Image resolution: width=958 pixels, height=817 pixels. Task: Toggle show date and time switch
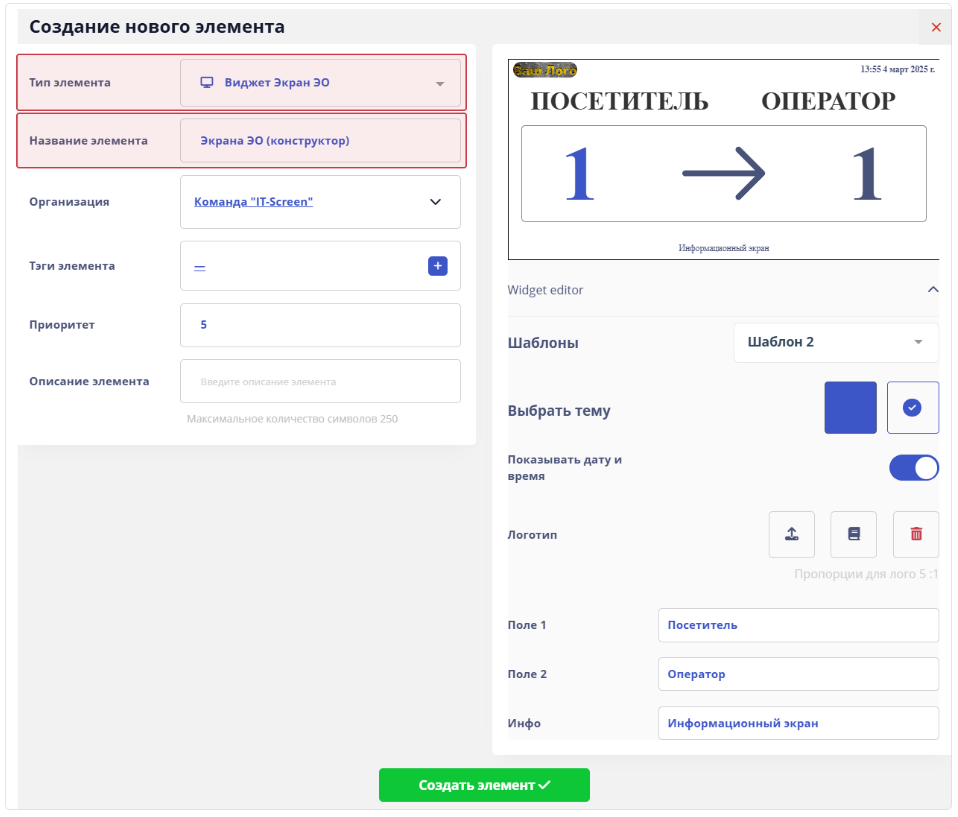coord(913,468)
